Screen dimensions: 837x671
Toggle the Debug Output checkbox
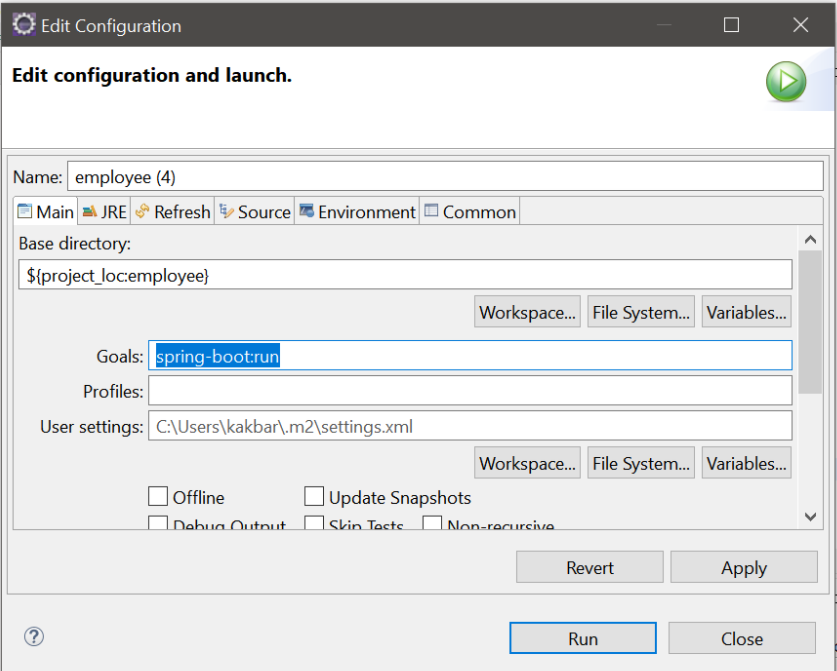click(x=158, y=523)
